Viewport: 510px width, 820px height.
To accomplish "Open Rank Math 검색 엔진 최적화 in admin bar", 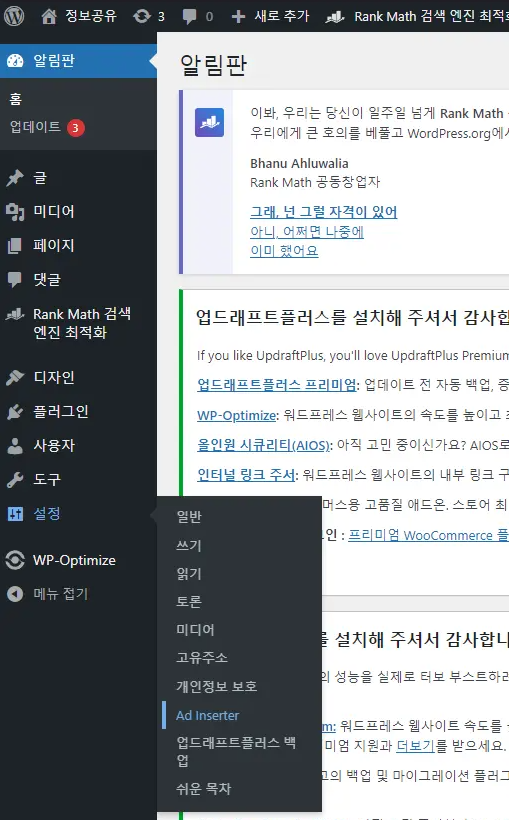I will coord(432,17).
